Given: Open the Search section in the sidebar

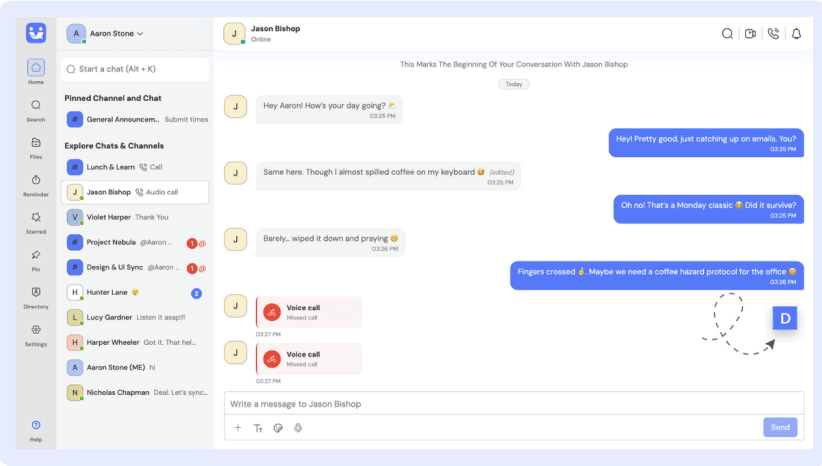Looking at the screenshot, I should tap(36, 111).
